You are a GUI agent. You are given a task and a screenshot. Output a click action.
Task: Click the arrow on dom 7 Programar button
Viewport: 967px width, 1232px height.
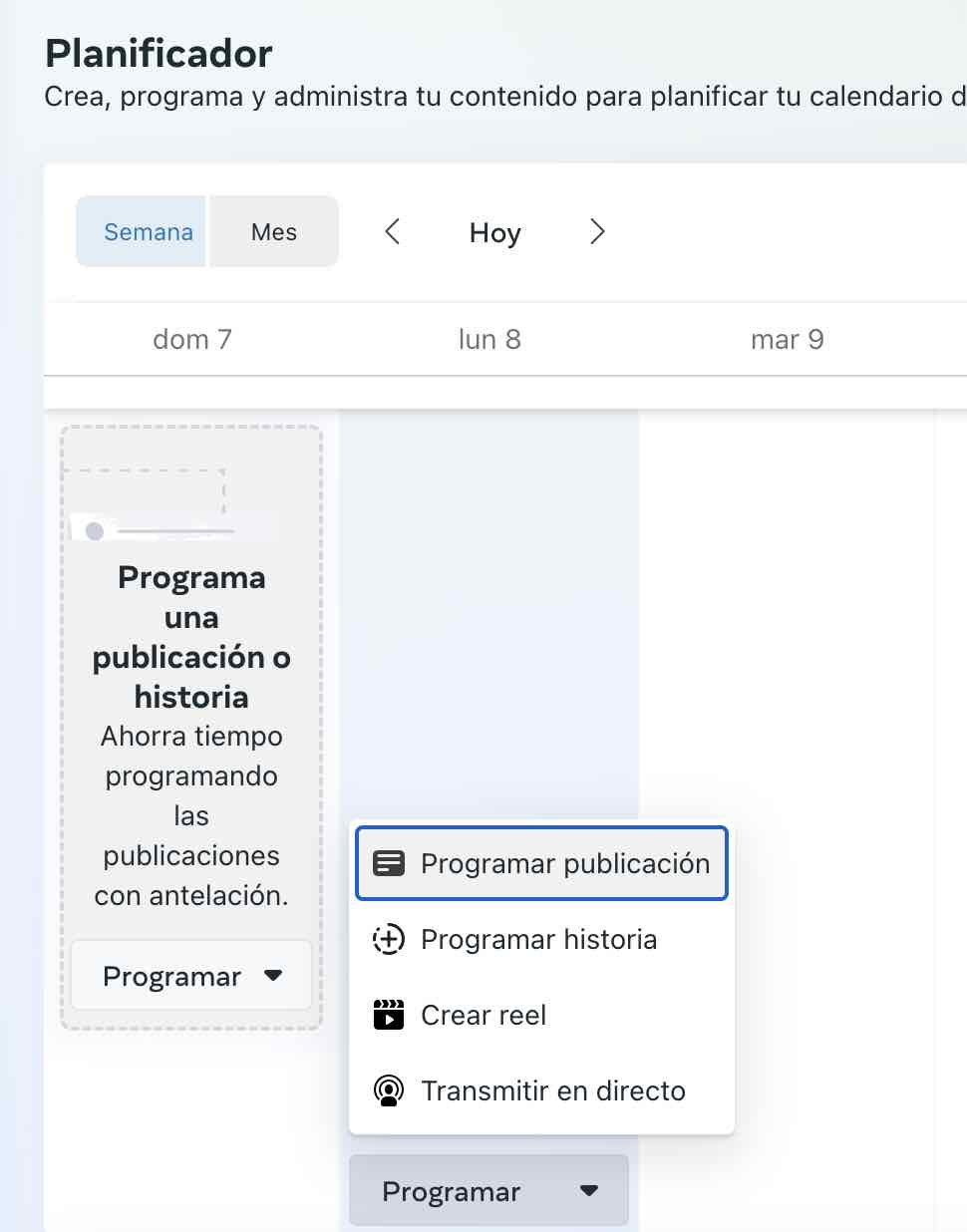[x=273, y=976]
